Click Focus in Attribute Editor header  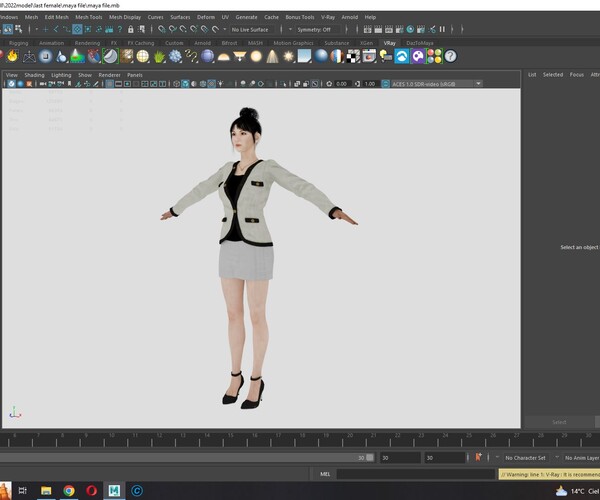[577, 75]
